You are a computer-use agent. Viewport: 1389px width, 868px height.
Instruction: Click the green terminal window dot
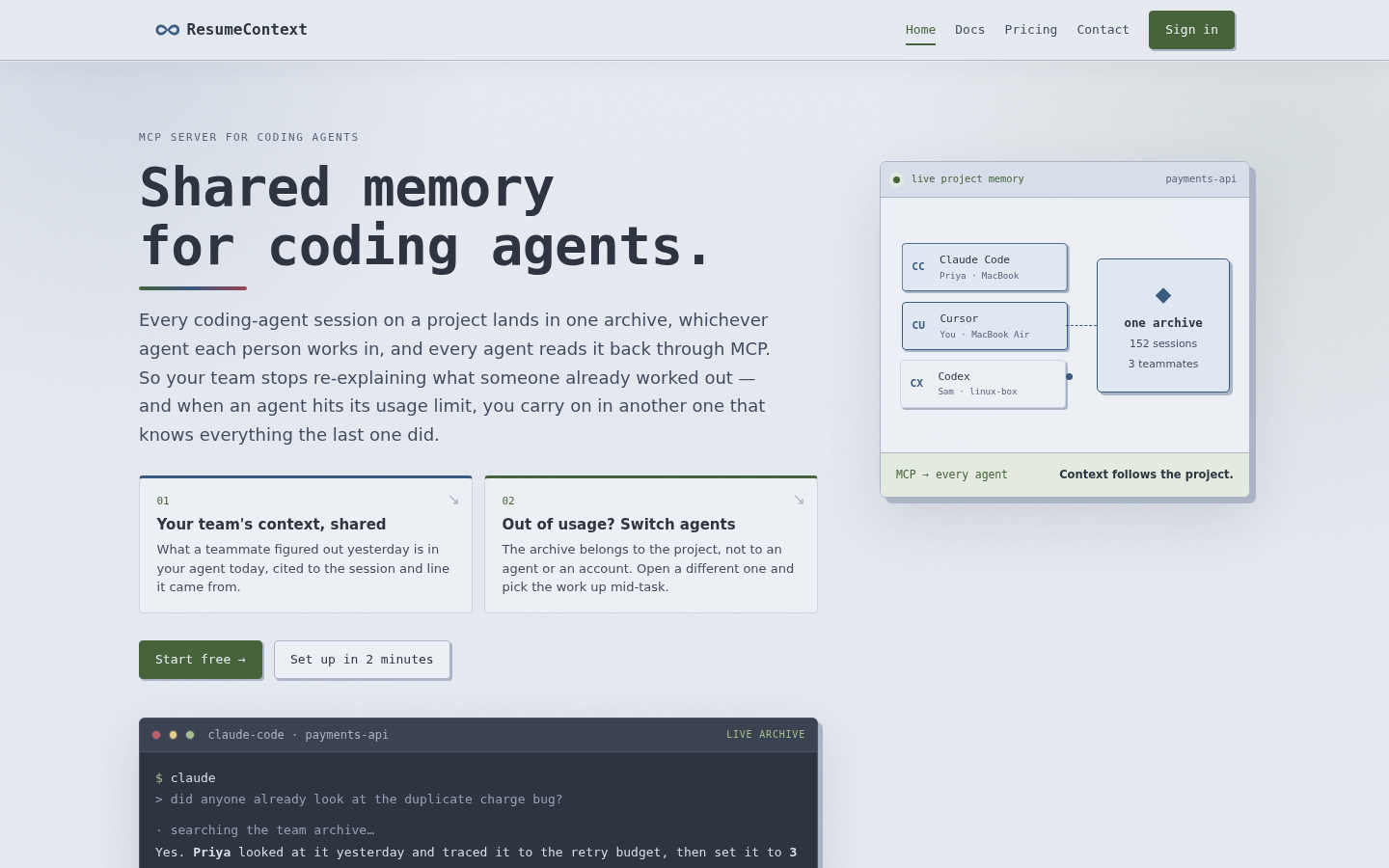(x=190, y=735)
